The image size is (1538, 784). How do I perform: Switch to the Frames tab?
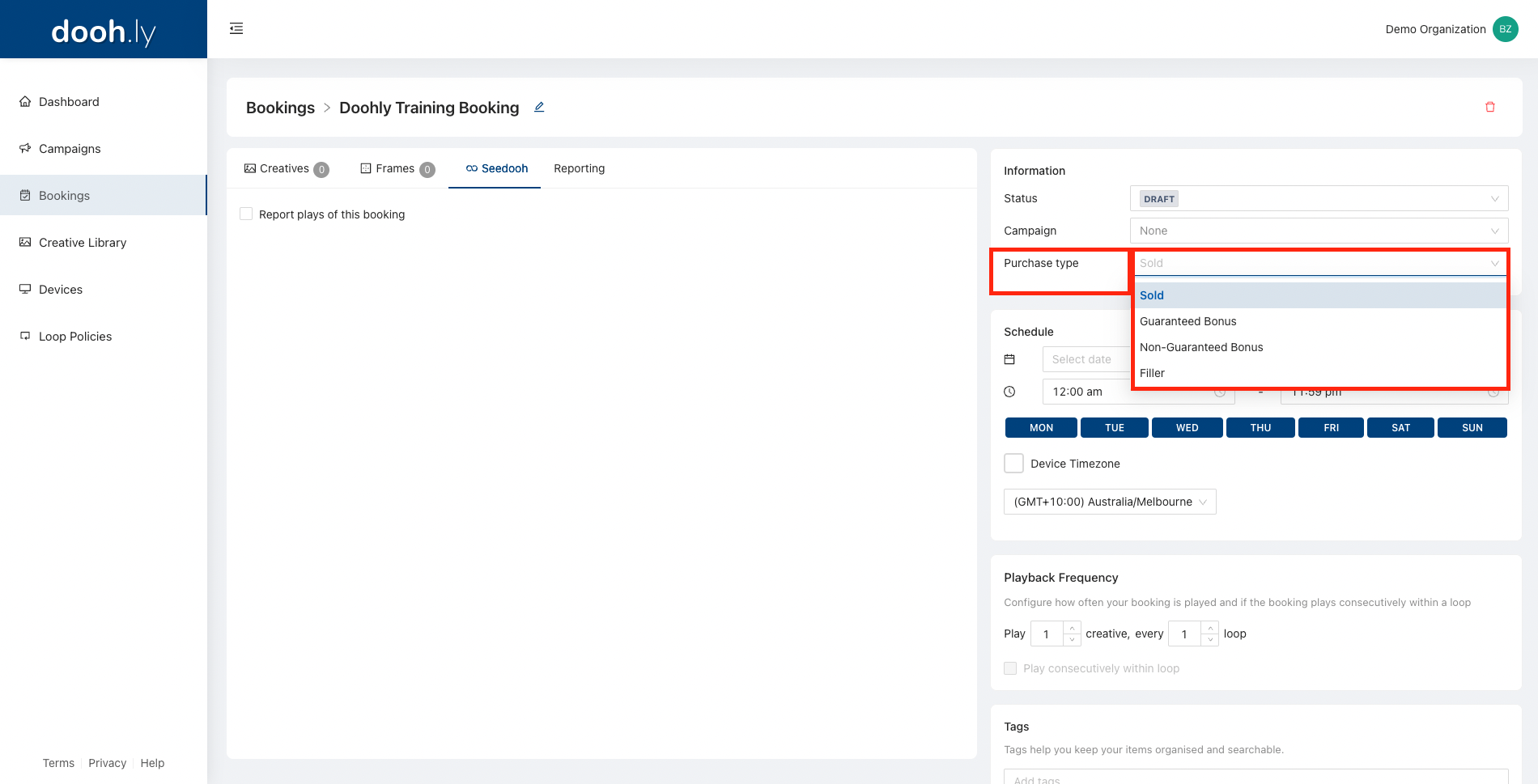[x=397, y=168]
